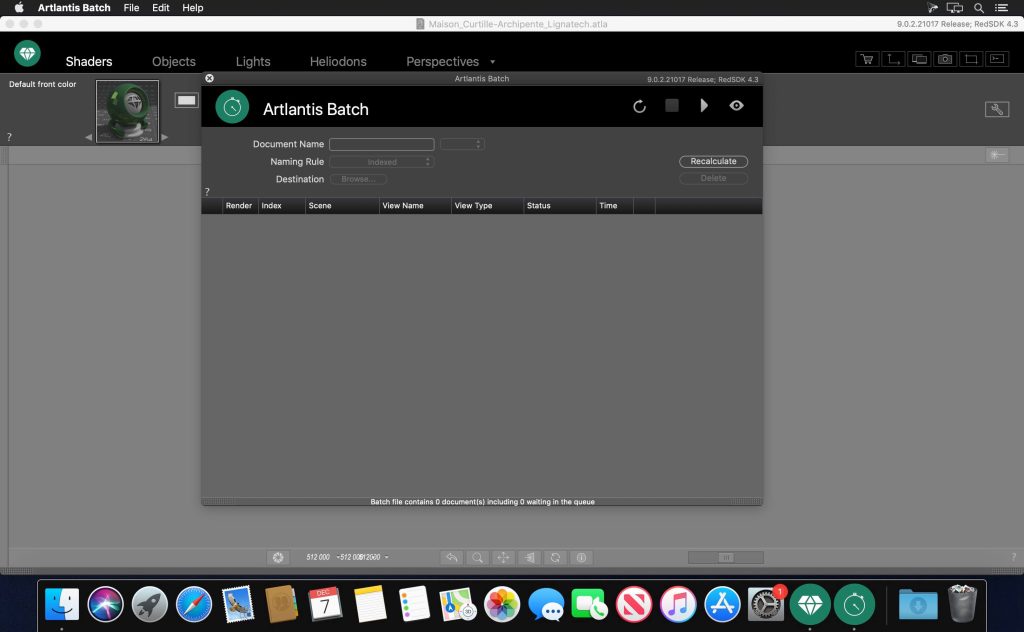Viewport: 1024px width, 632px height.
Task: Click the wrench settings icon
Action: (x=996, y=110)
